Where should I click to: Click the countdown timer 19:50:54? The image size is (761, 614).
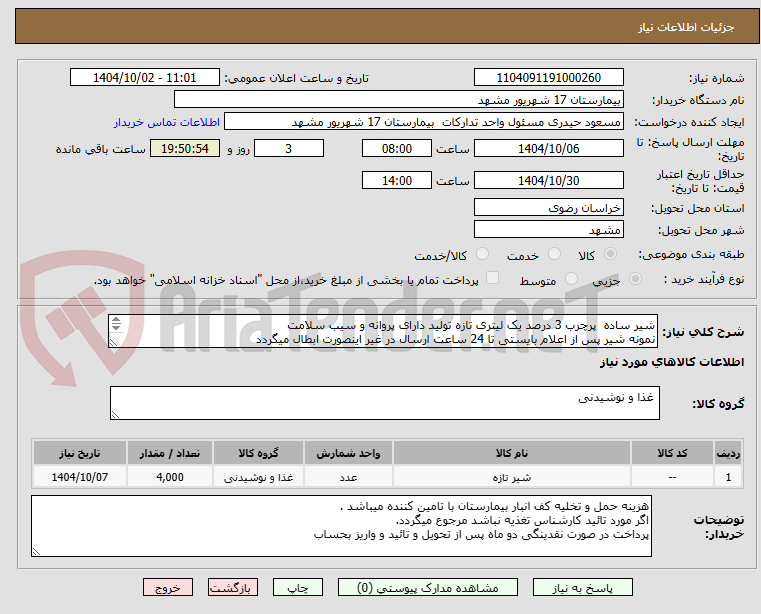(x=184, y=149)
